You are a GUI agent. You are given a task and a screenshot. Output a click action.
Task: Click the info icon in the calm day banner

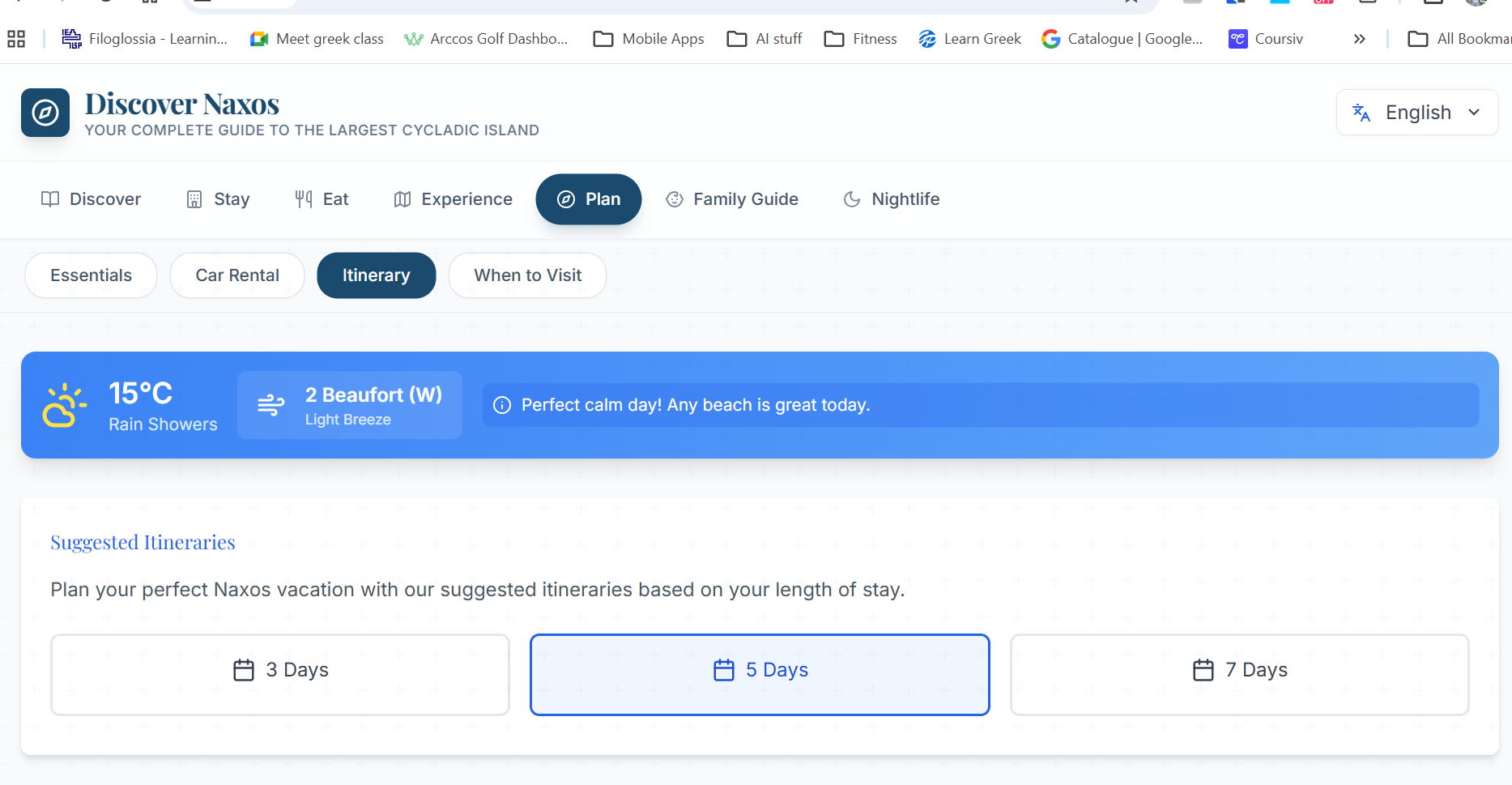point(502,405)
